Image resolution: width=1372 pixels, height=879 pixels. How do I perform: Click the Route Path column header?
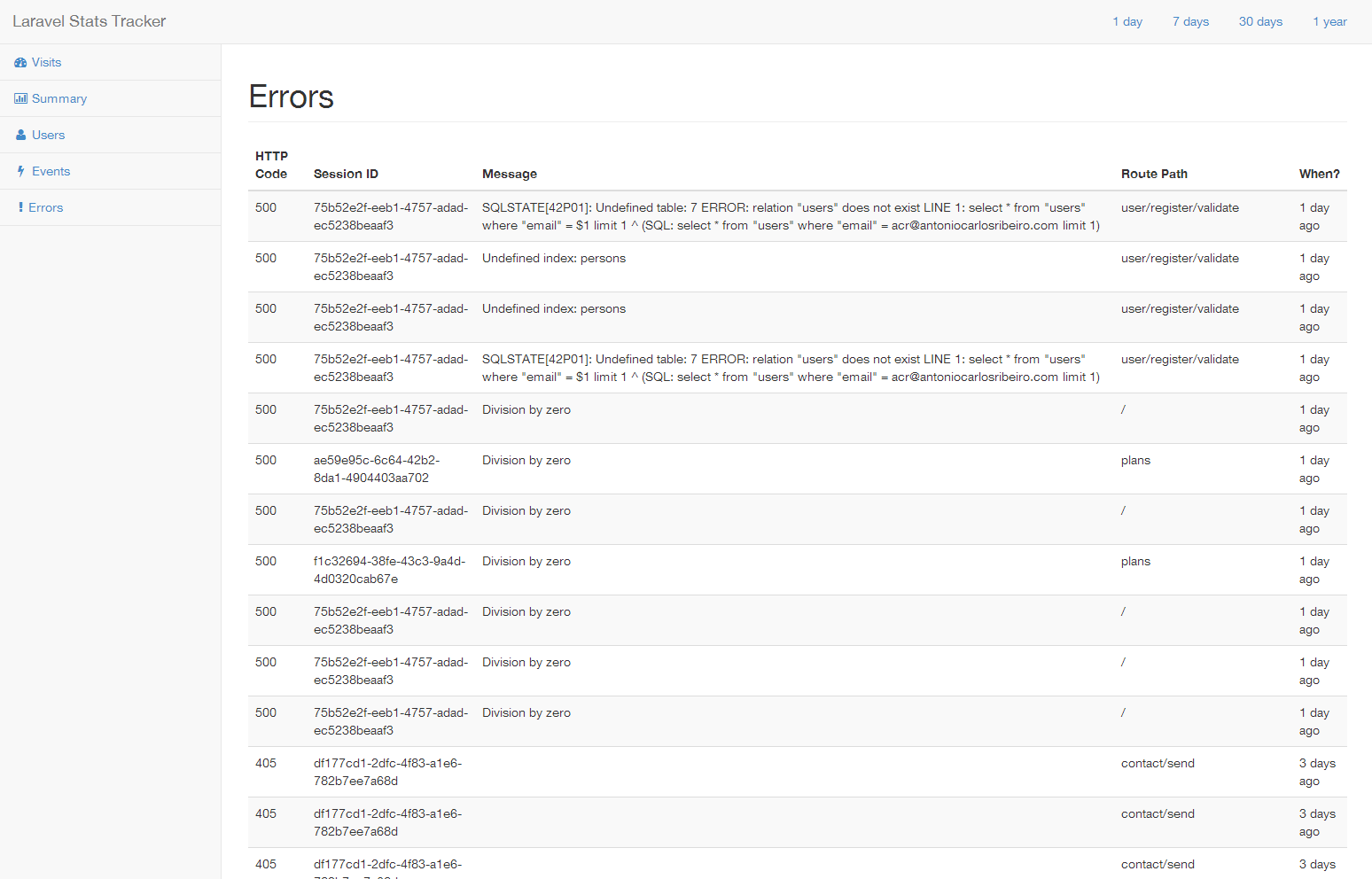coord(1154,175)
